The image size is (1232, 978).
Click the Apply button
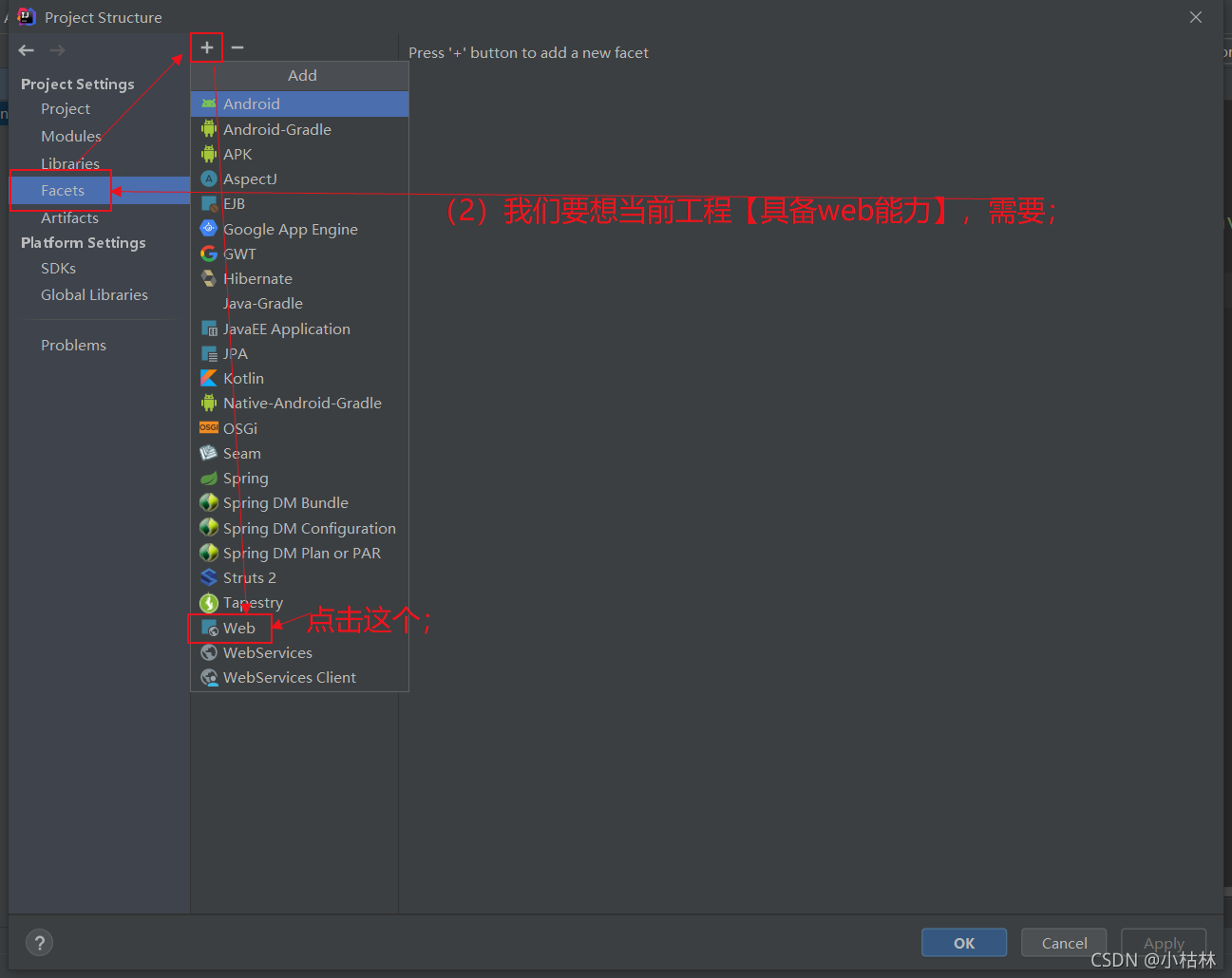[1164, 943]
